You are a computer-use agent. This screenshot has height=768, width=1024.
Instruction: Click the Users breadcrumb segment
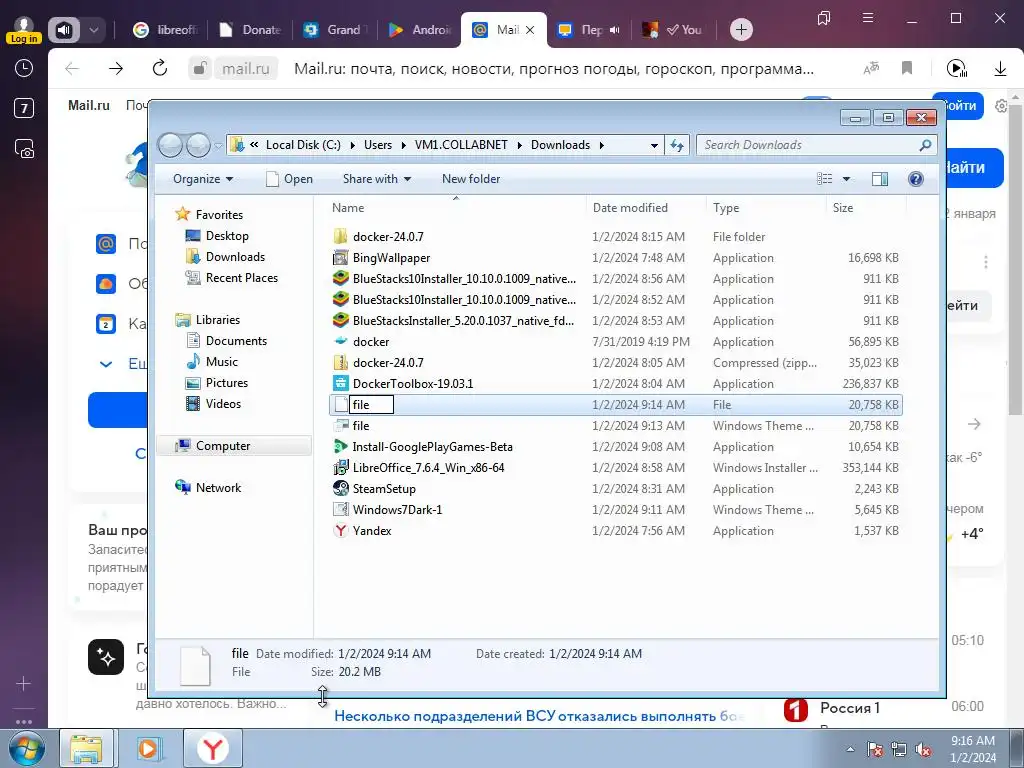[x=378, y=145]
